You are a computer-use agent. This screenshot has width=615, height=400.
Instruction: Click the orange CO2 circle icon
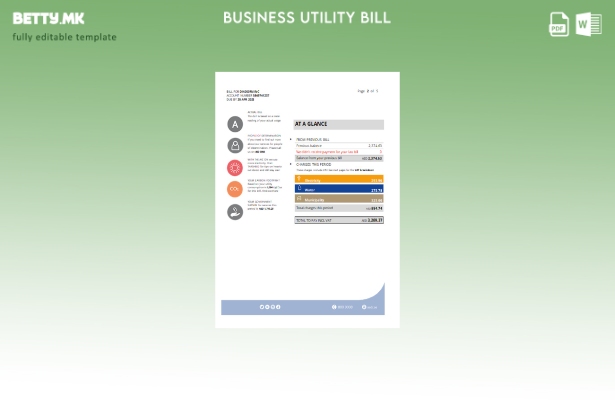235,189
